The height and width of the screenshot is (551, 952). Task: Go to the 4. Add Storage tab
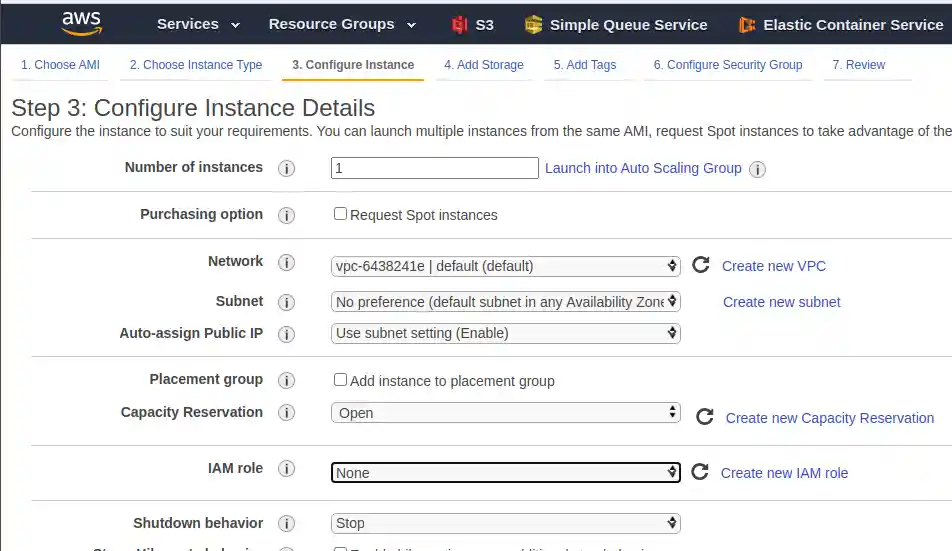tap(483, 65)
